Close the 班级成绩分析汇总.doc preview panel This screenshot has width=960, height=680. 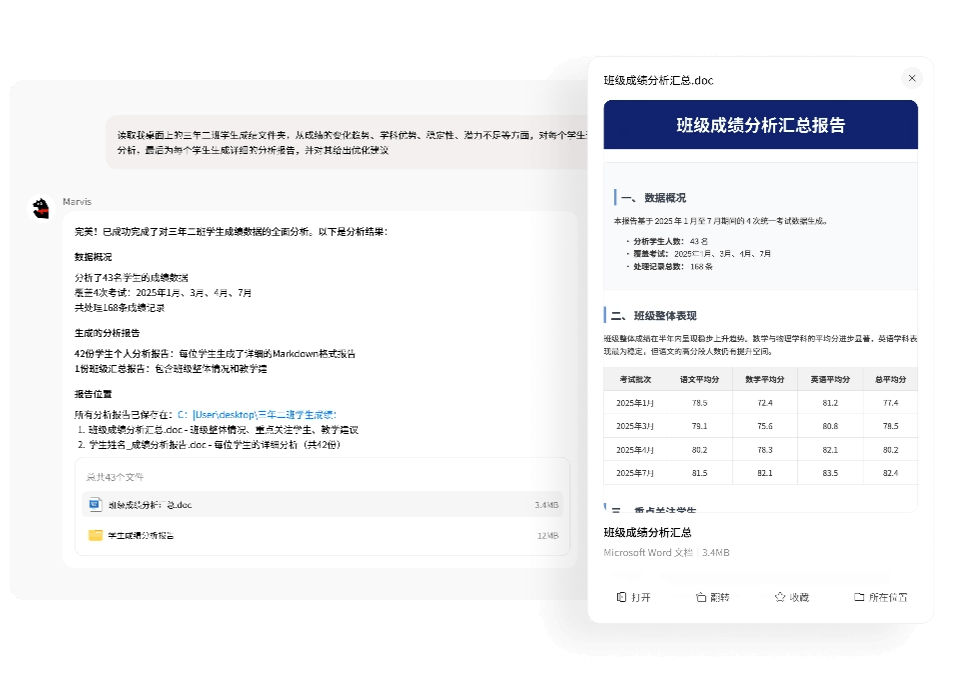pyautogui.click(x=912, y=78)
